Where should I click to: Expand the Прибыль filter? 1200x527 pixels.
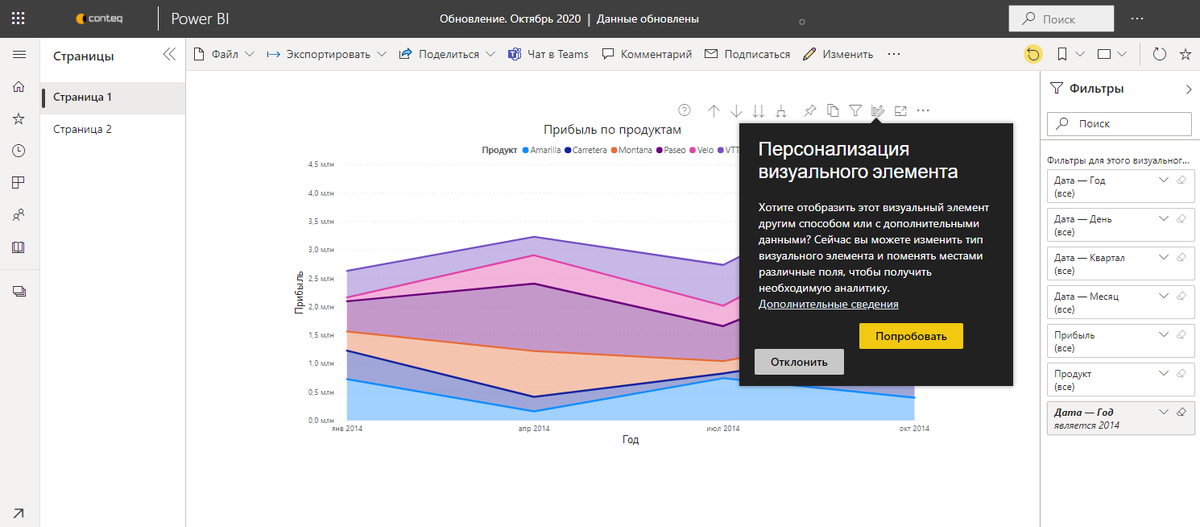[1163, 335]
